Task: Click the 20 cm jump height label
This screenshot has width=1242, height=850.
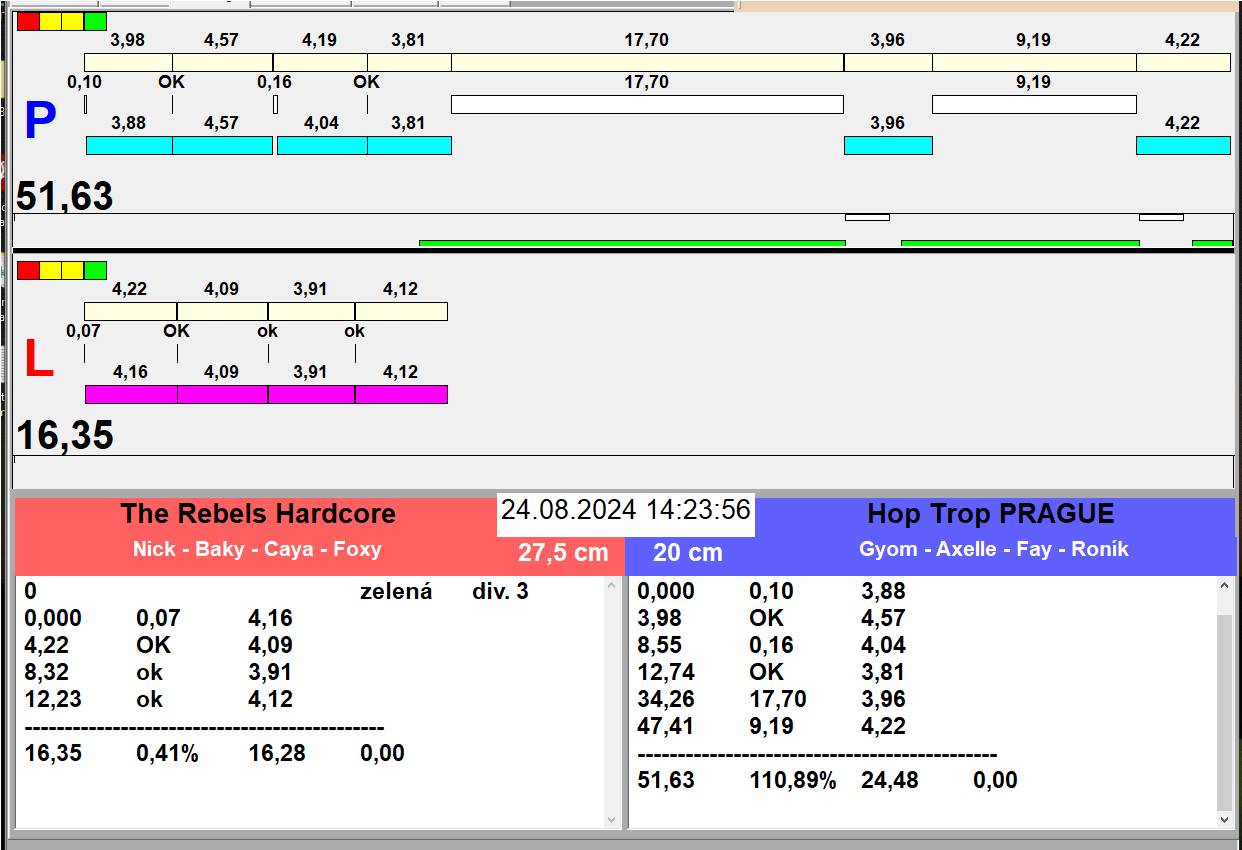Action: pos(687,553)
